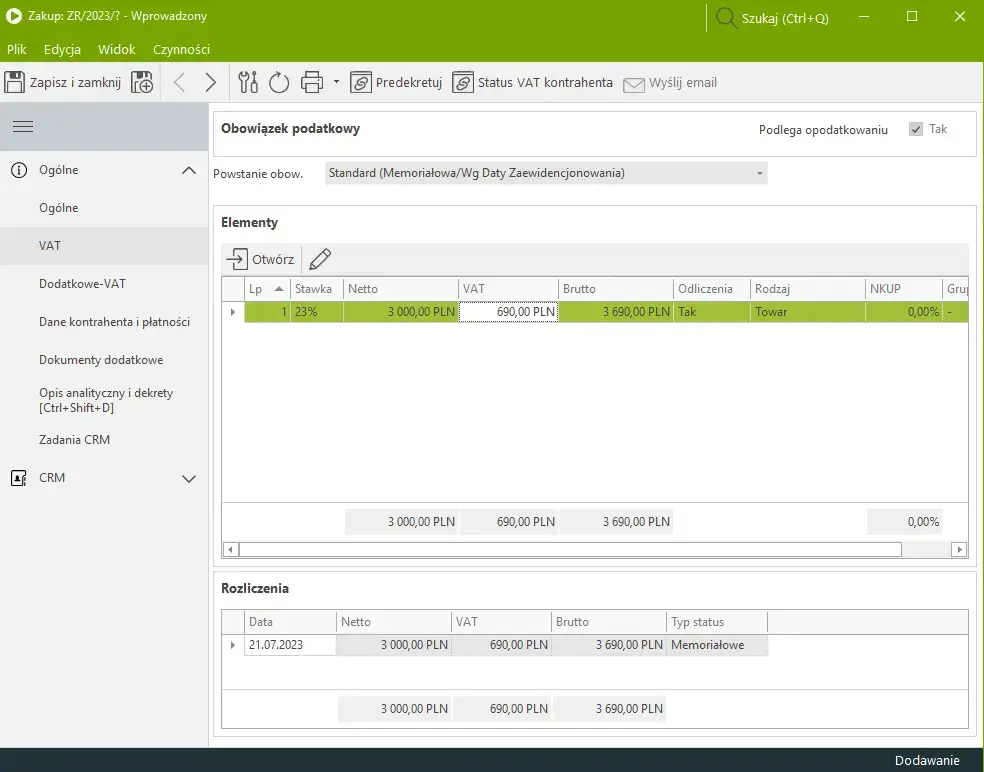Select Dodatkowe-VAT in the sidebar
The width and height of the screenshot is (984, 772).
tap(83, 284)
